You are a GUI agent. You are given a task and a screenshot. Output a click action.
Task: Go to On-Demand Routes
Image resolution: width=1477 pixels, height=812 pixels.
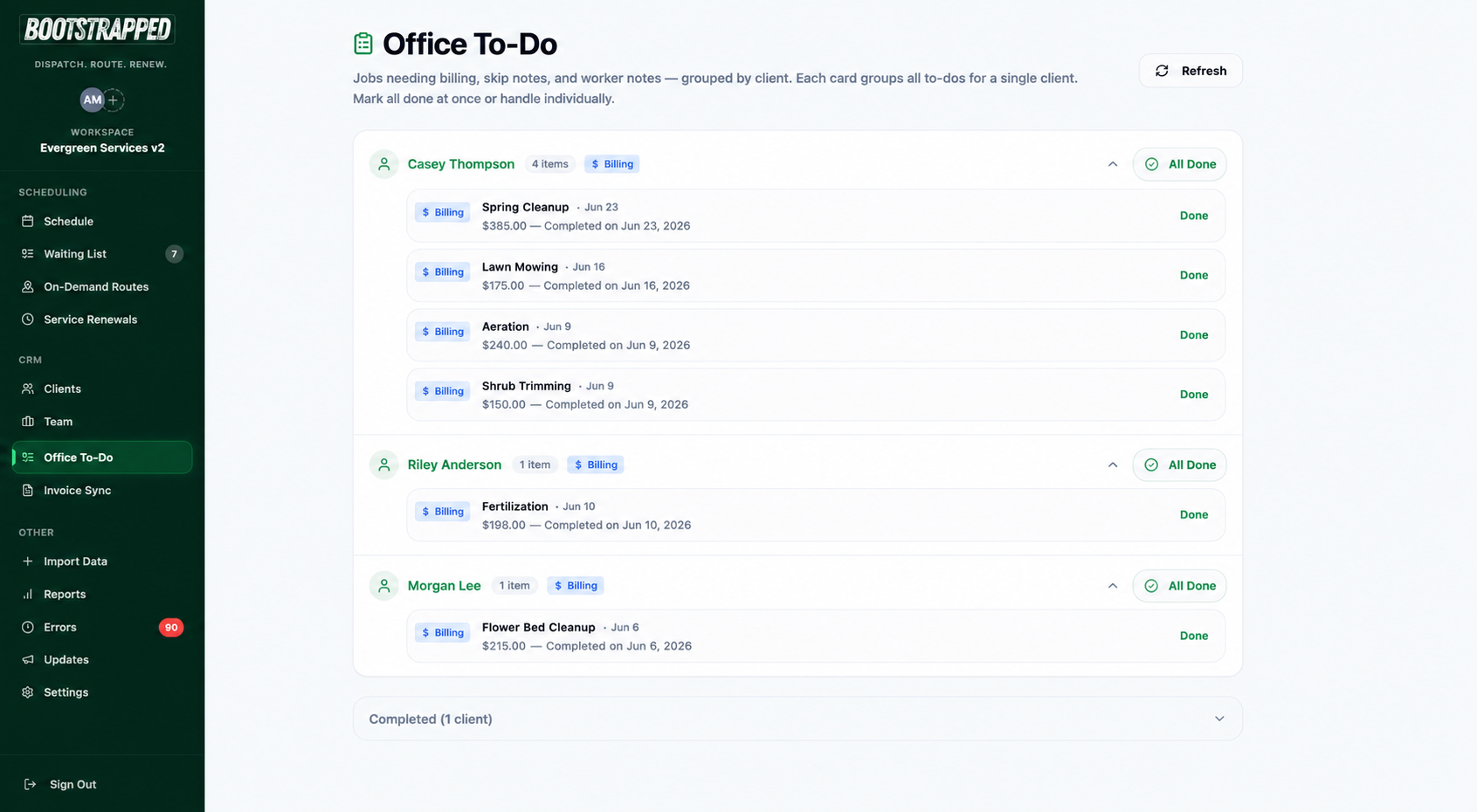pyautogui.click(x=102, y=286)
